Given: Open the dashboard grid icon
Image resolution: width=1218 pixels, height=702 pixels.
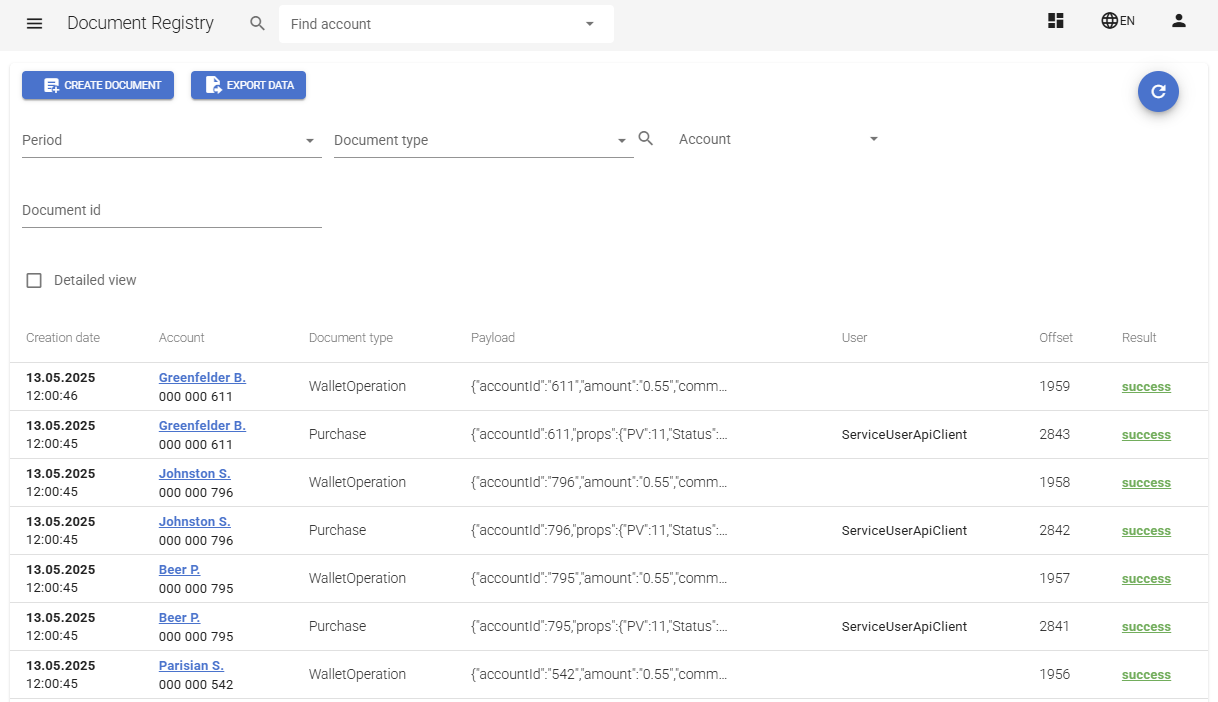Looking at the screenshot, I should [1055, 21].
